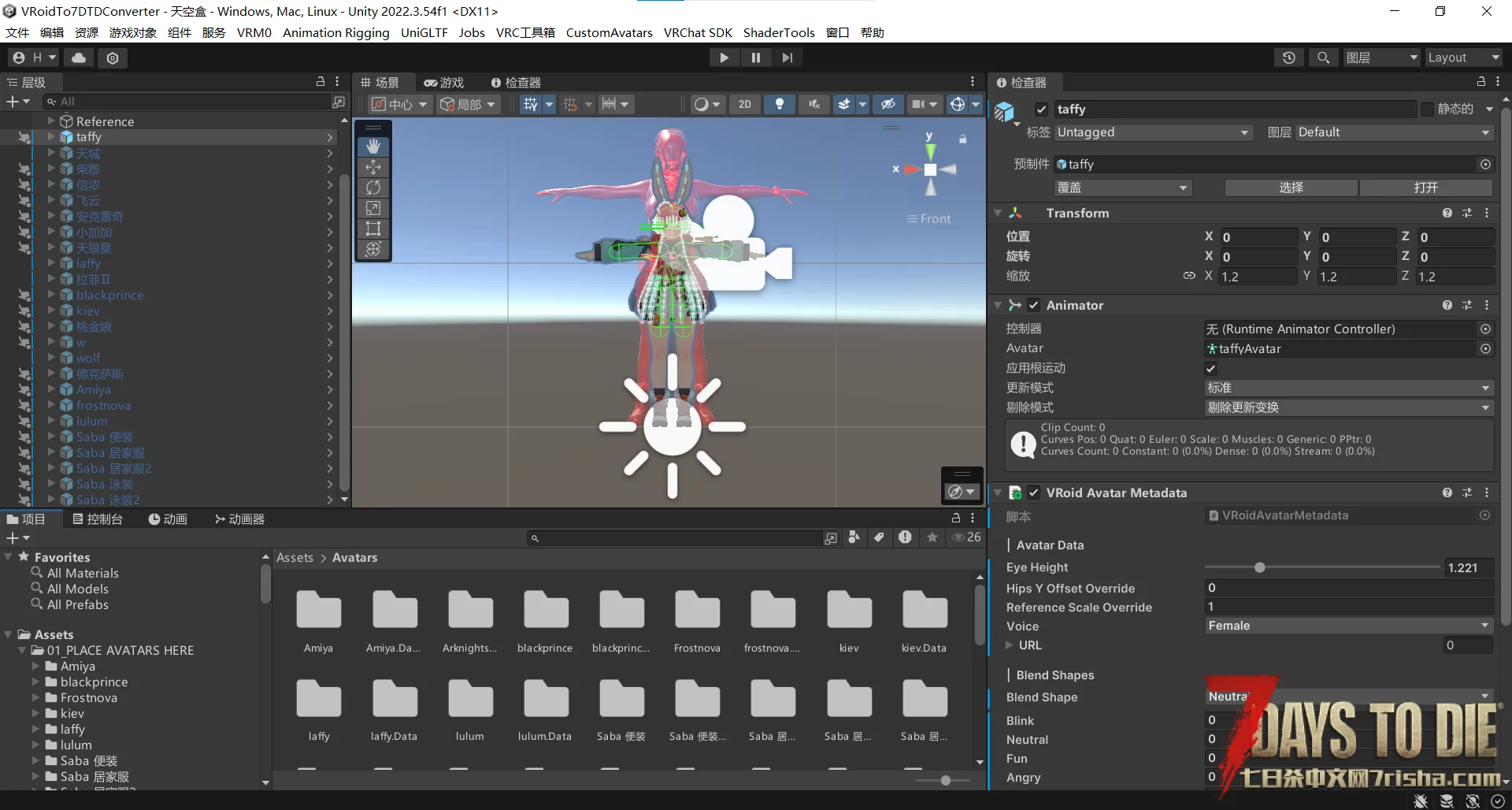1512x810 pixels.
Task: Adjust the Eye Height slider
Action: click(1259, 567)
